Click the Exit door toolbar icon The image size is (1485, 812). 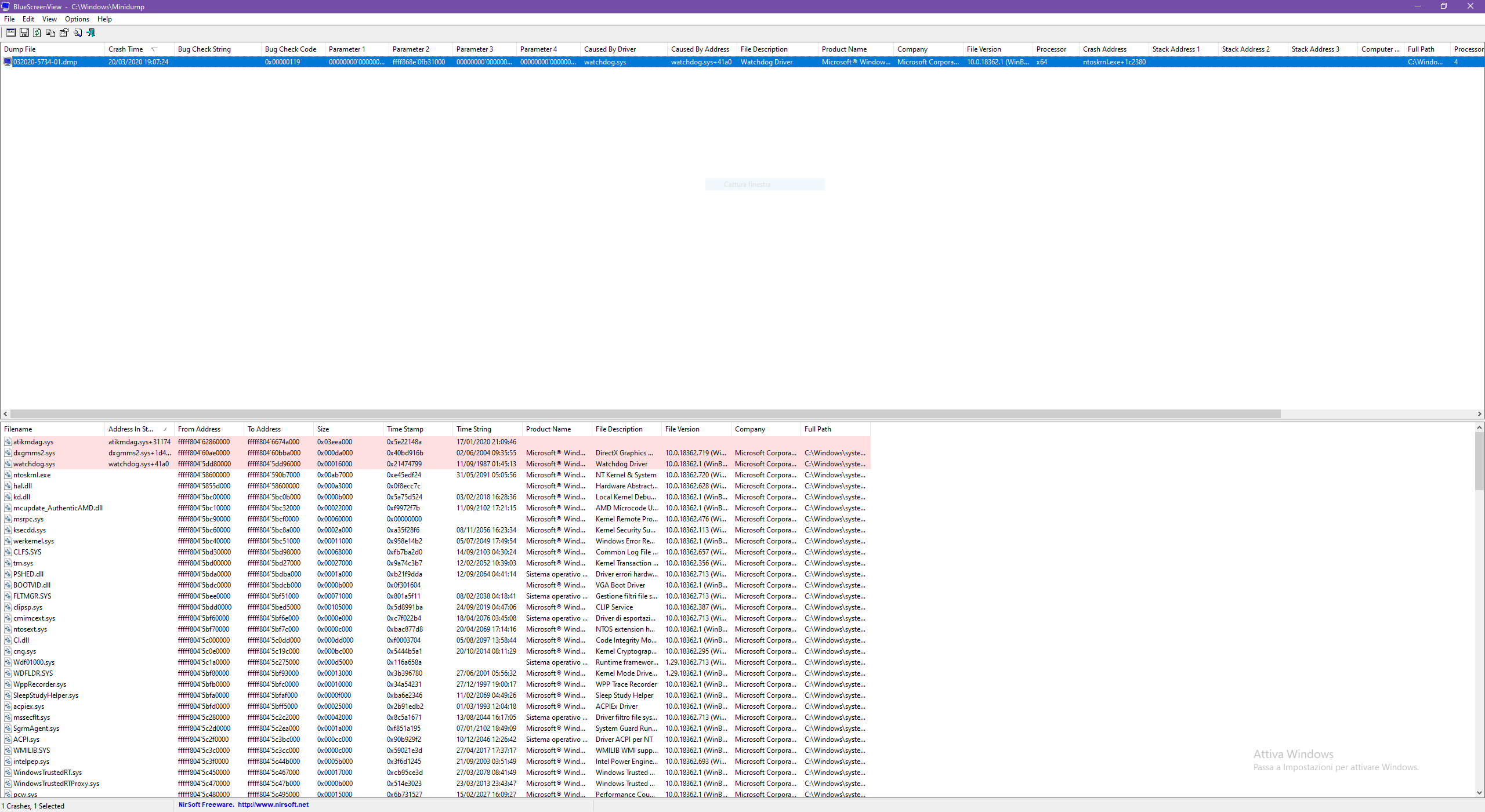pyautogui.click(x=91, y=32)
